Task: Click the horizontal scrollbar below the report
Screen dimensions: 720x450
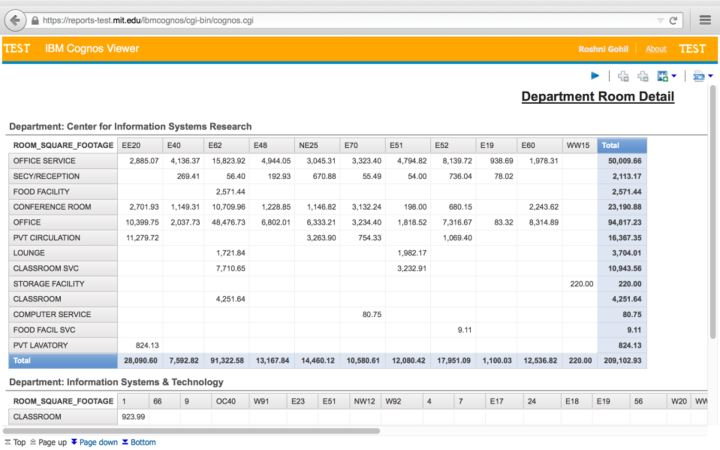Action: (190, 431)
